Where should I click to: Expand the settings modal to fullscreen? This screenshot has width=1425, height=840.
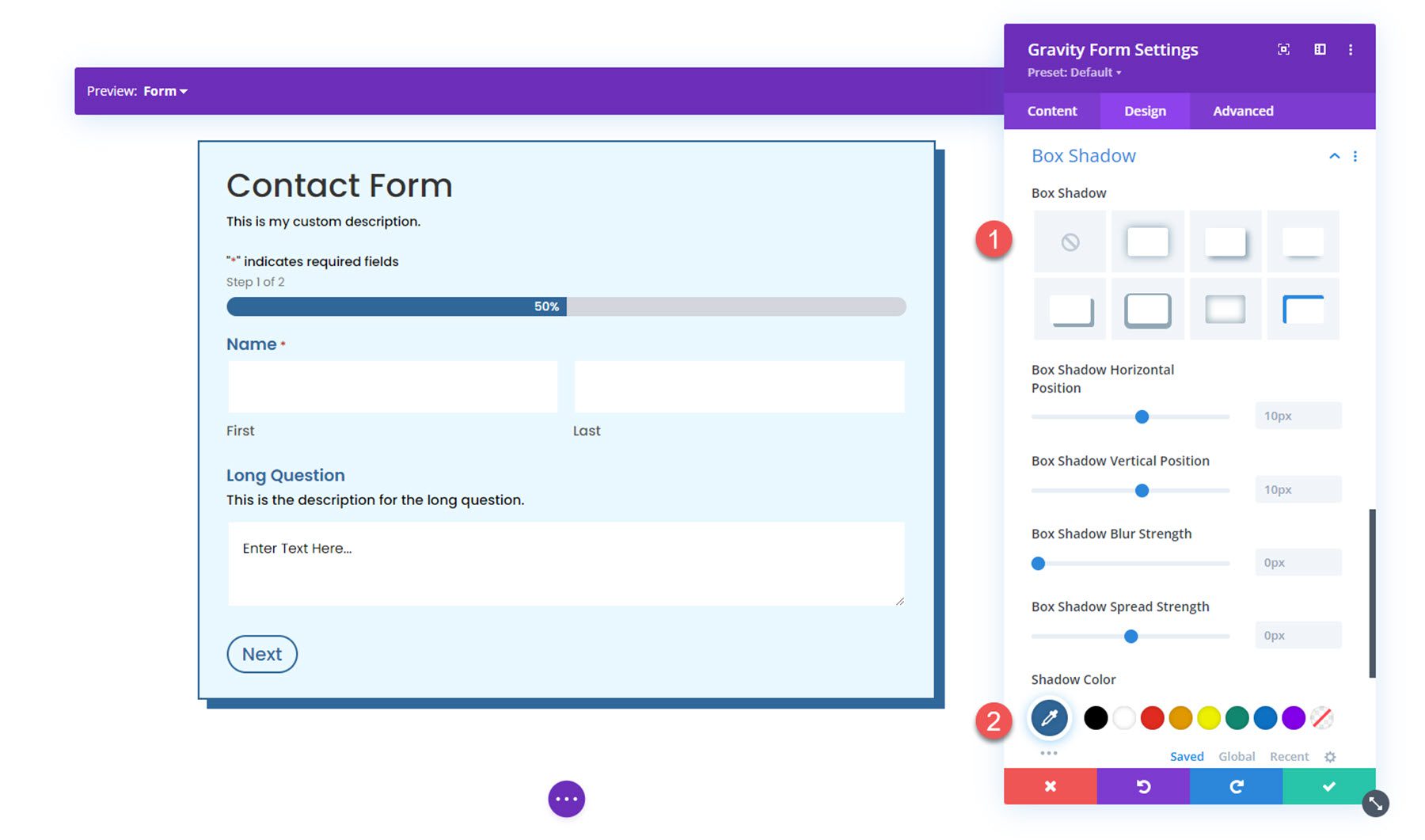coord(1283,48)
